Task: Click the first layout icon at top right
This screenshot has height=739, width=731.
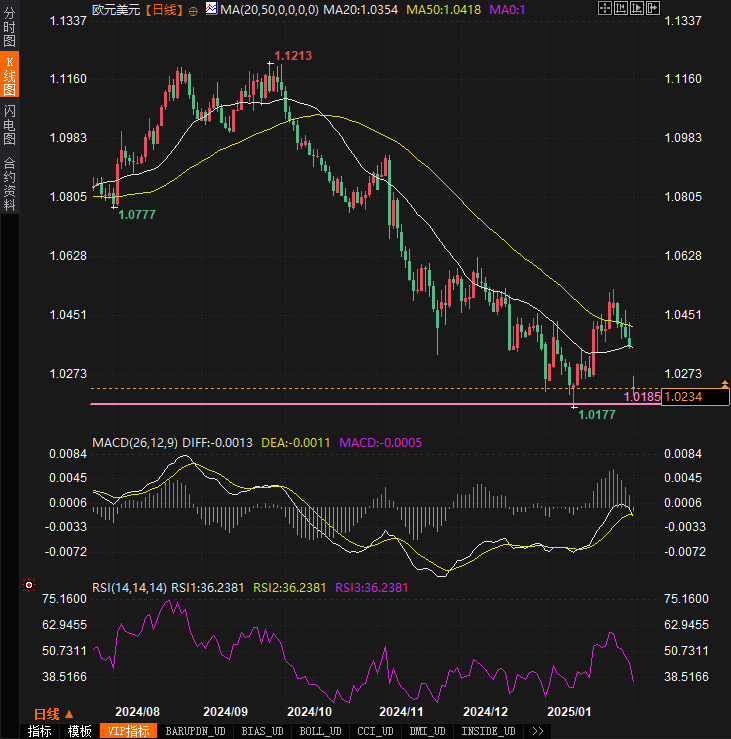Action: coord(604,9)
